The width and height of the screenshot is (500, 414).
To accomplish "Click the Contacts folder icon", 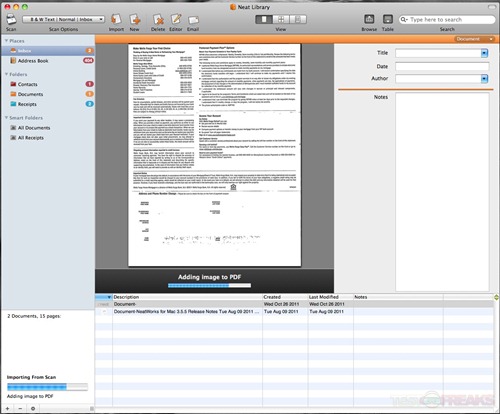I will (x=13, y=84).
